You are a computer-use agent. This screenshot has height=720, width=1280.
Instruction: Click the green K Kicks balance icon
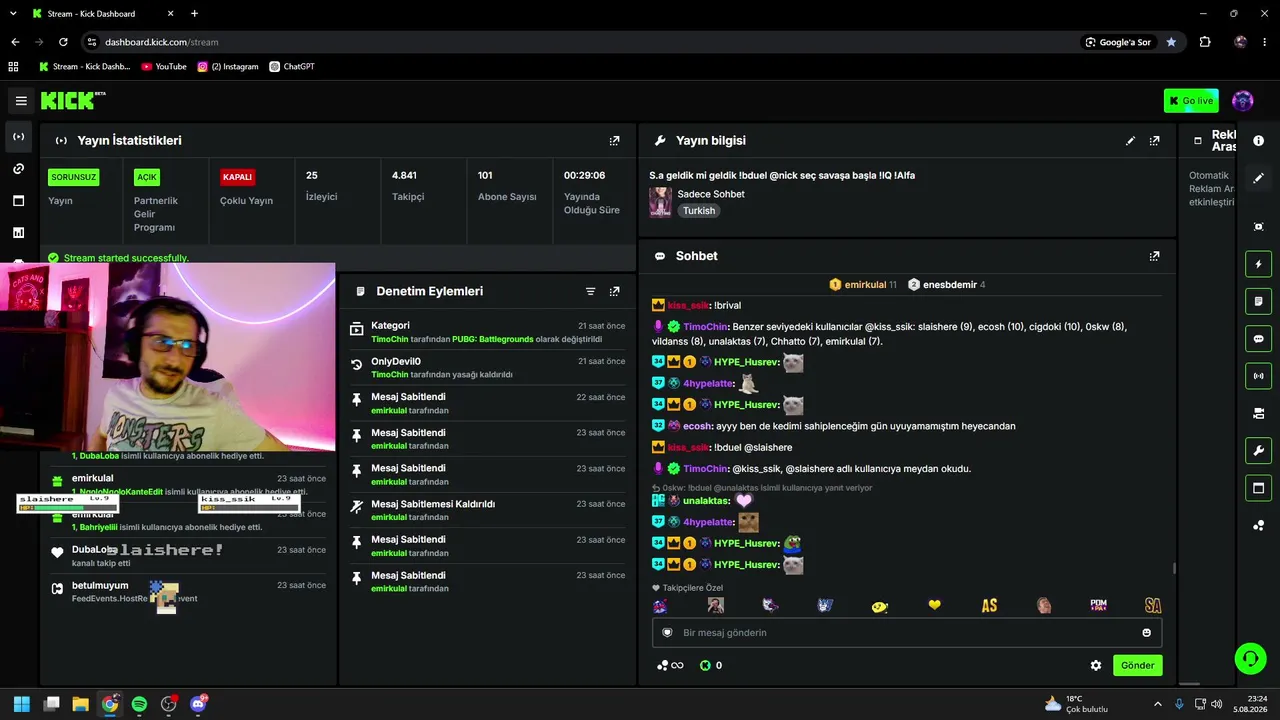[x=705, y=665]
